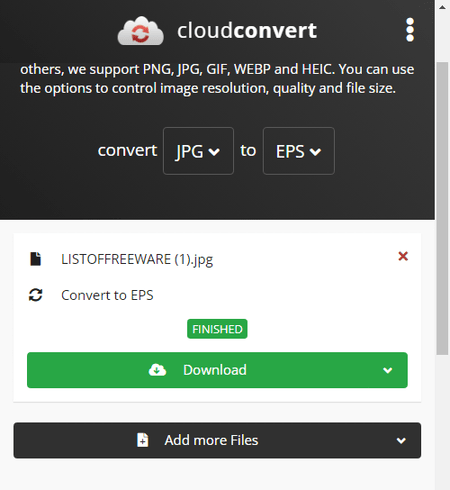The image size is (450, 490).
Task: Click the cloud download icon
Action: point(157,370)
